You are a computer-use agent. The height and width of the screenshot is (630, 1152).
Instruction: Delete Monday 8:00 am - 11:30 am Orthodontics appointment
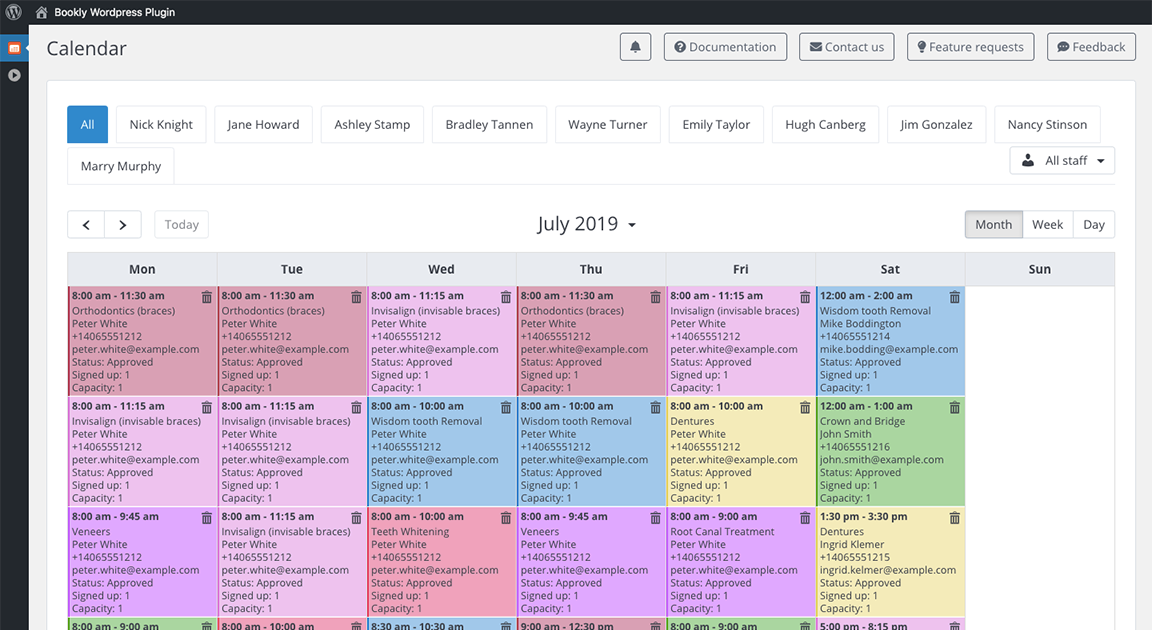click(206, 297)
